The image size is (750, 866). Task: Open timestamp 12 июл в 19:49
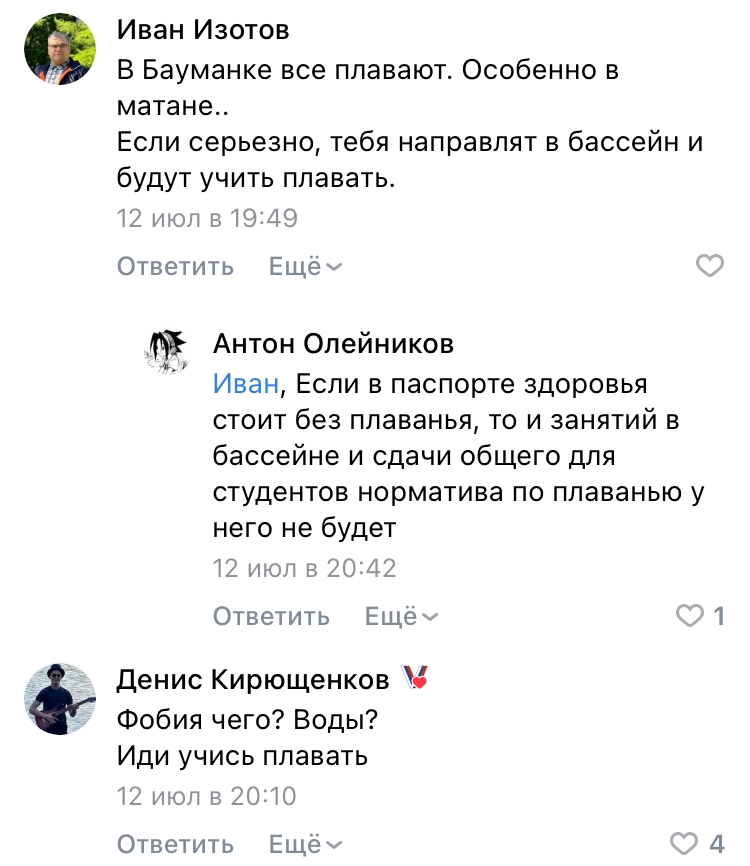tap(207, 217)
